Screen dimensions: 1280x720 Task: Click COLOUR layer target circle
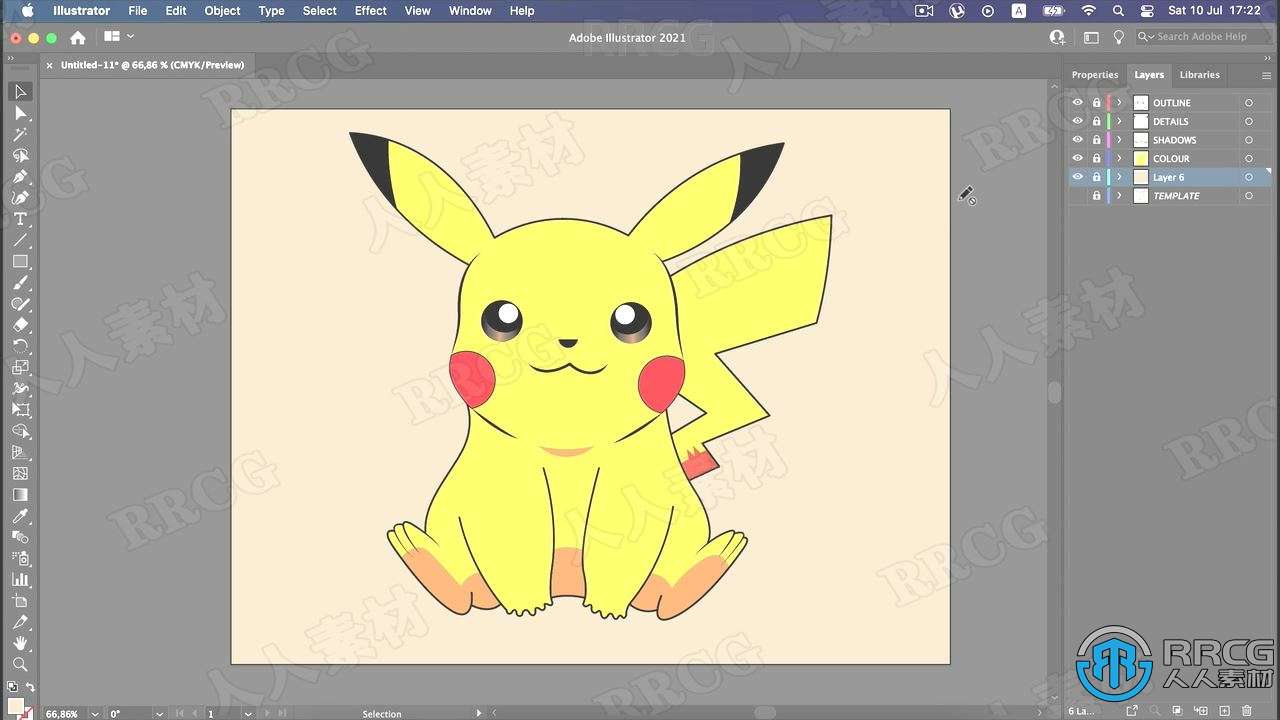[x=1248, y=158]
